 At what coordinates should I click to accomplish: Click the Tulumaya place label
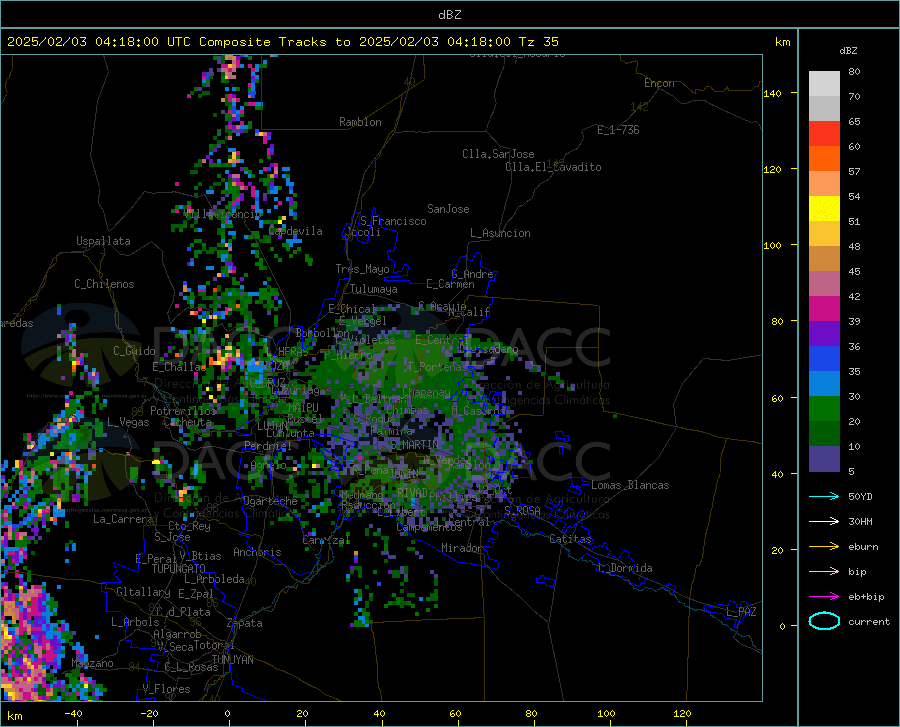[x=374, y=289]
